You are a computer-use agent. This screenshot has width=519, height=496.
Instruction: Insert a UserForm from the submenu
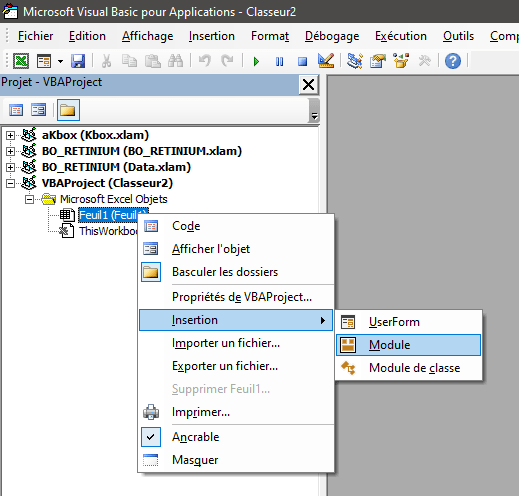coord(408,322)
